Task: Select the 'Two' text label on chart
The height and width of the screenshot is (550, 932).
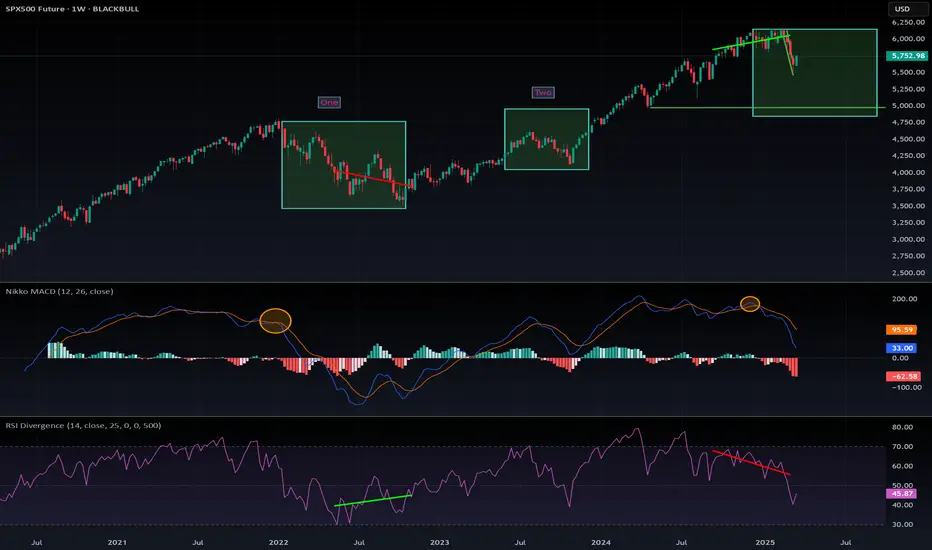Action: (x=543, y=92)
